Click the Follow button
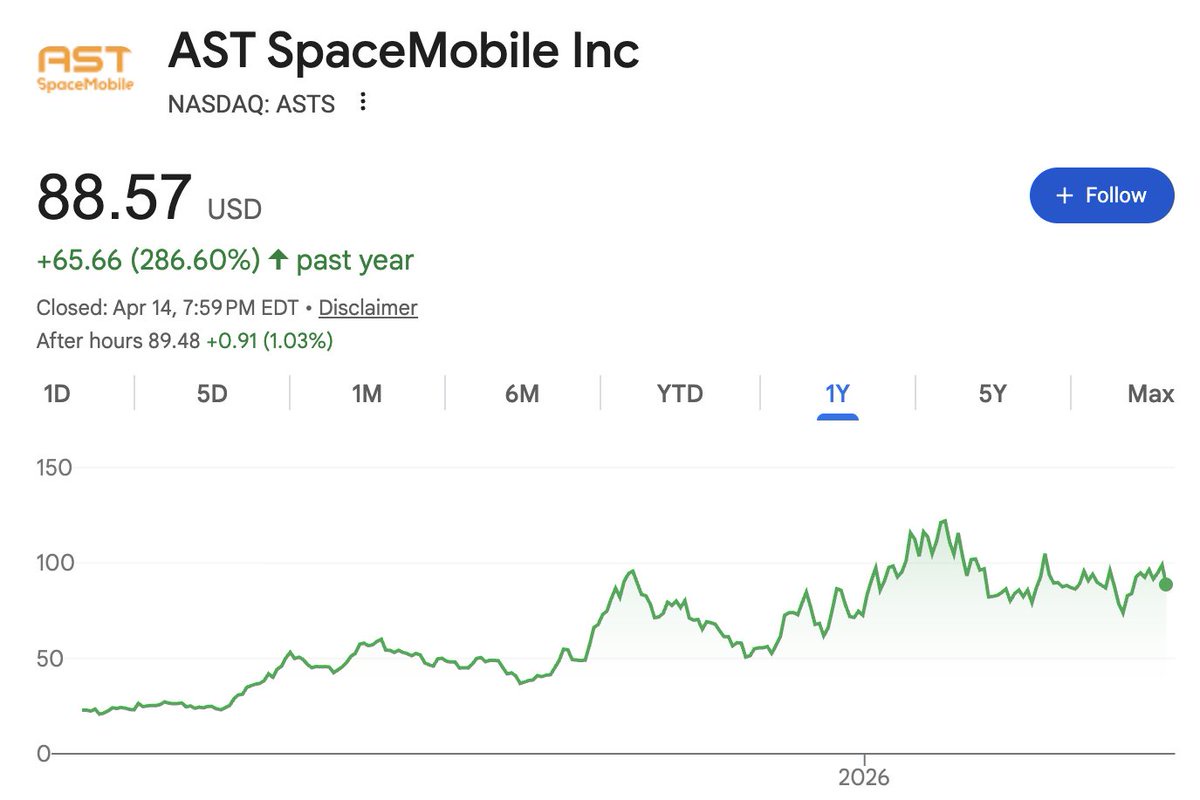The width and height of the screenshot is (1200, 800). [1101, 195]
